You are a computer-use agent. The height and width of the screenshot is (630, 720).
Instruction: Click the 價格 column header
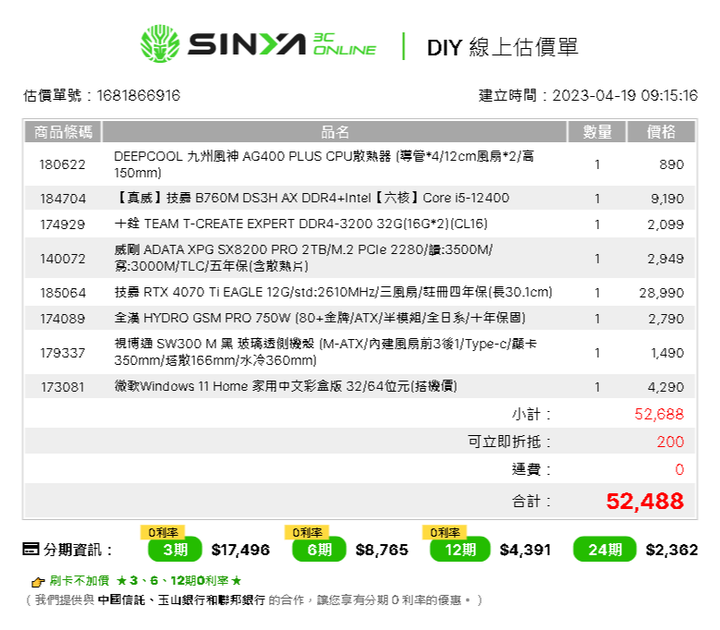661,132
